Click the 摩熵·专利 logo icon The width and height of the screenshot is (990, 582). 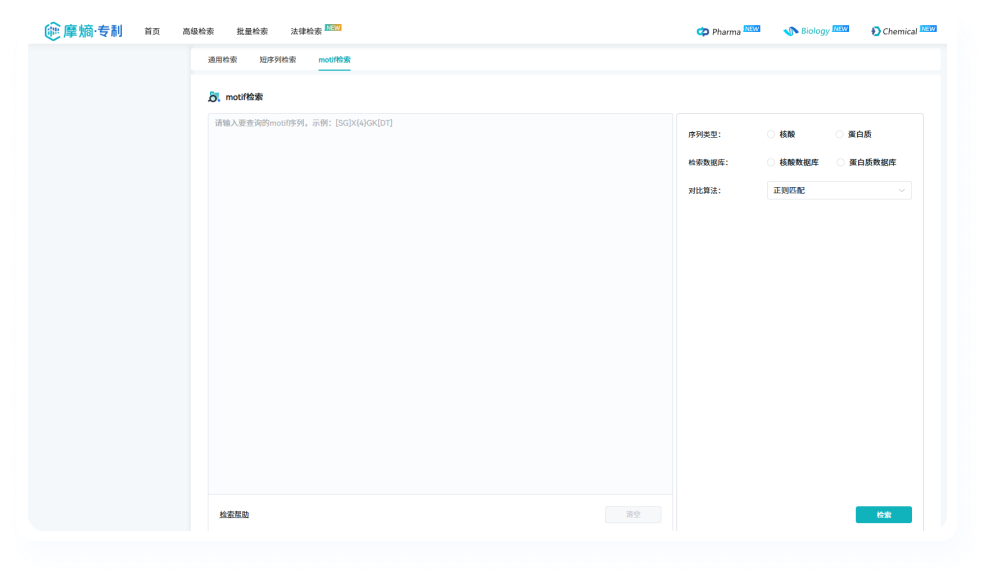point(52,31)
